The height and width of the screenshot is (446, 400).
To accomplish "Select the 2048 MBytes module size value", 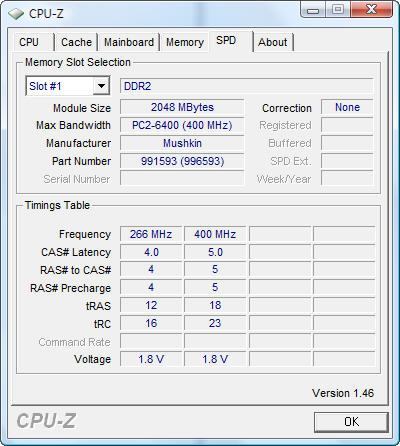I will point(182,107).
